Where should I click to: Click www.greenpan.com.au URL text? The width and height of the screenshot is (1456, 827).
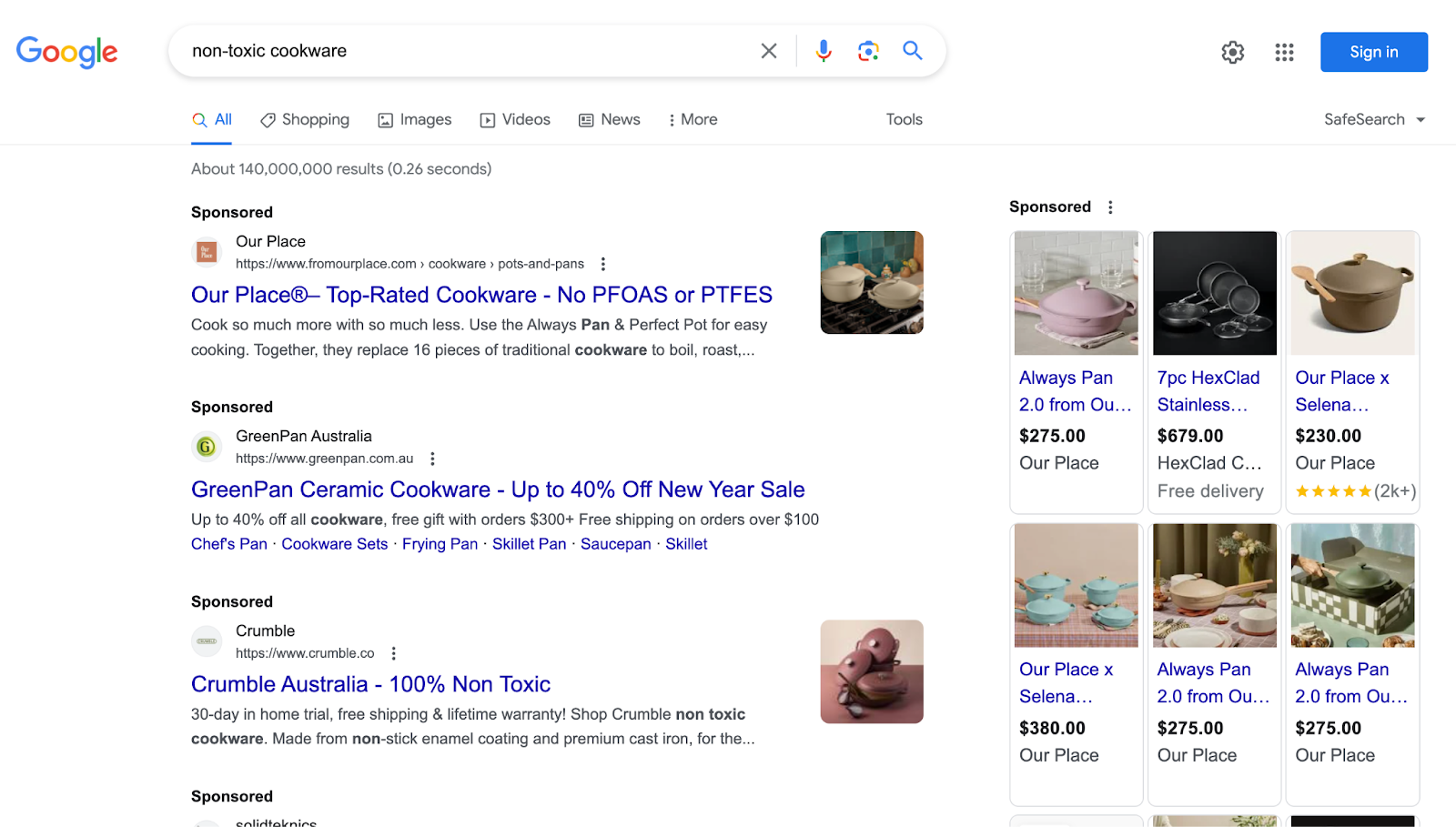point(325,459)
